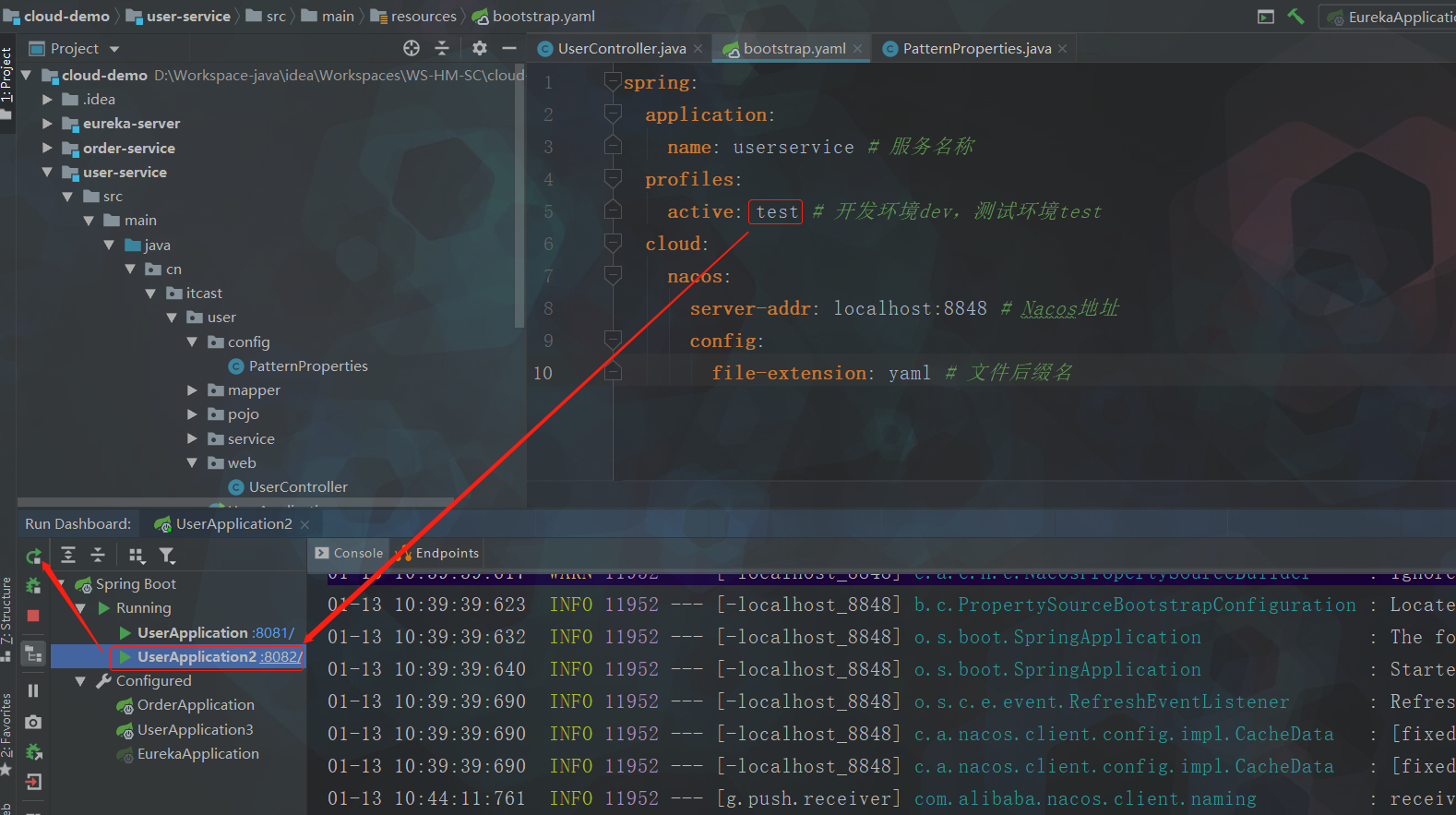Click the run anything icon beside the hammer
This screenshot has width=1456, height=815.
(x=1266, y=17)
